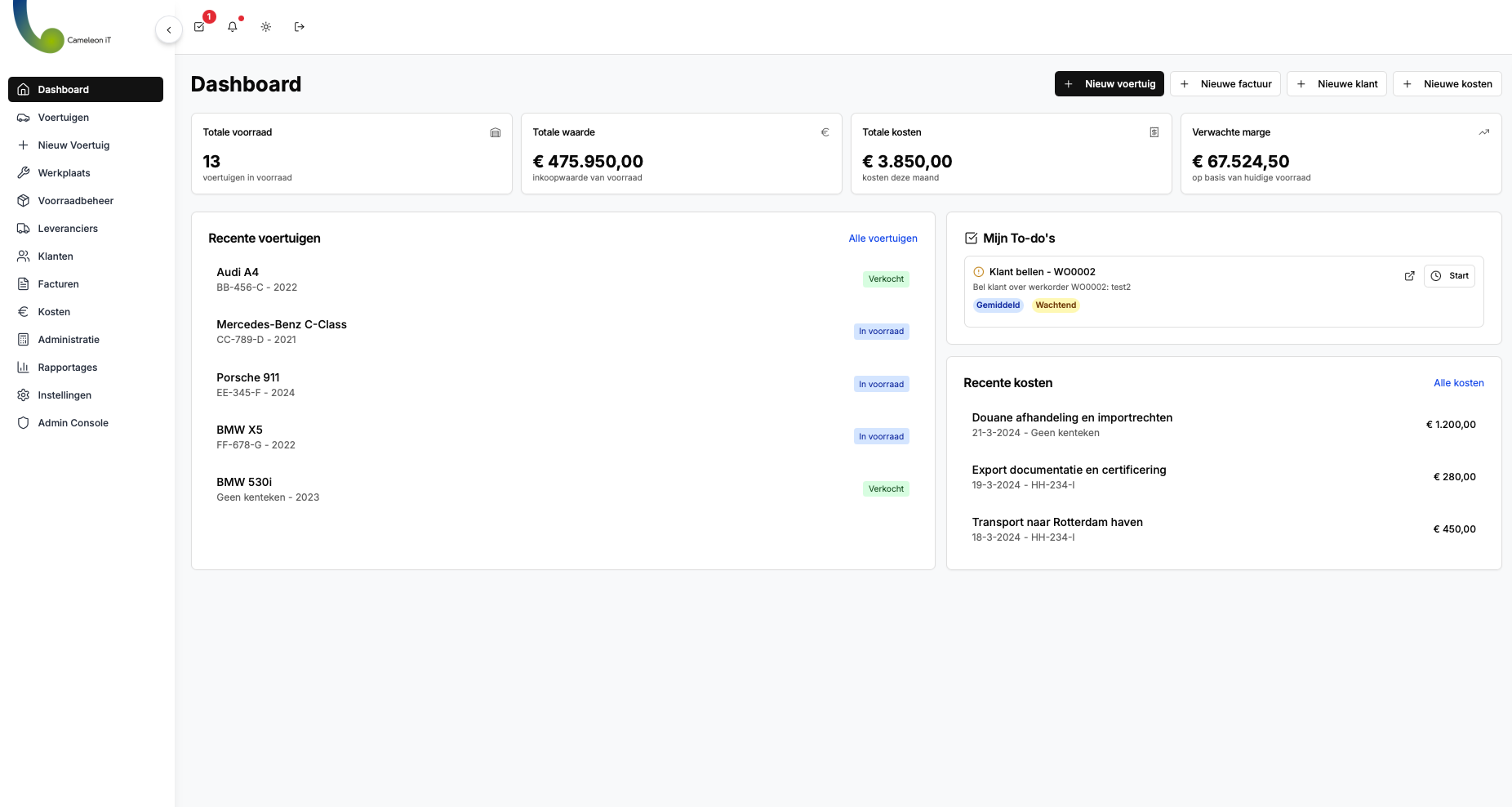Open Admin Console via shield icon
Image resolution: width=1512 pixels, height=807 pixels.
click(x=24, y=422)
